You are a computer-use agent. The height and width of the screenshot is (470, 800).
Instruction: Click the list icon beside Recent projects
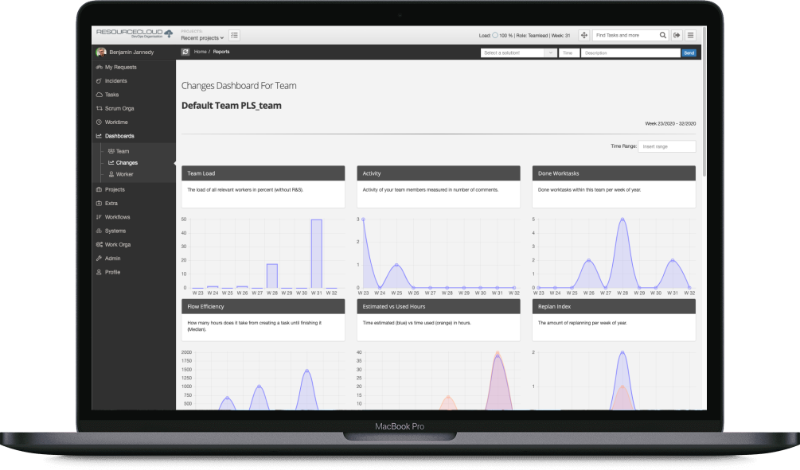[234, 35]
